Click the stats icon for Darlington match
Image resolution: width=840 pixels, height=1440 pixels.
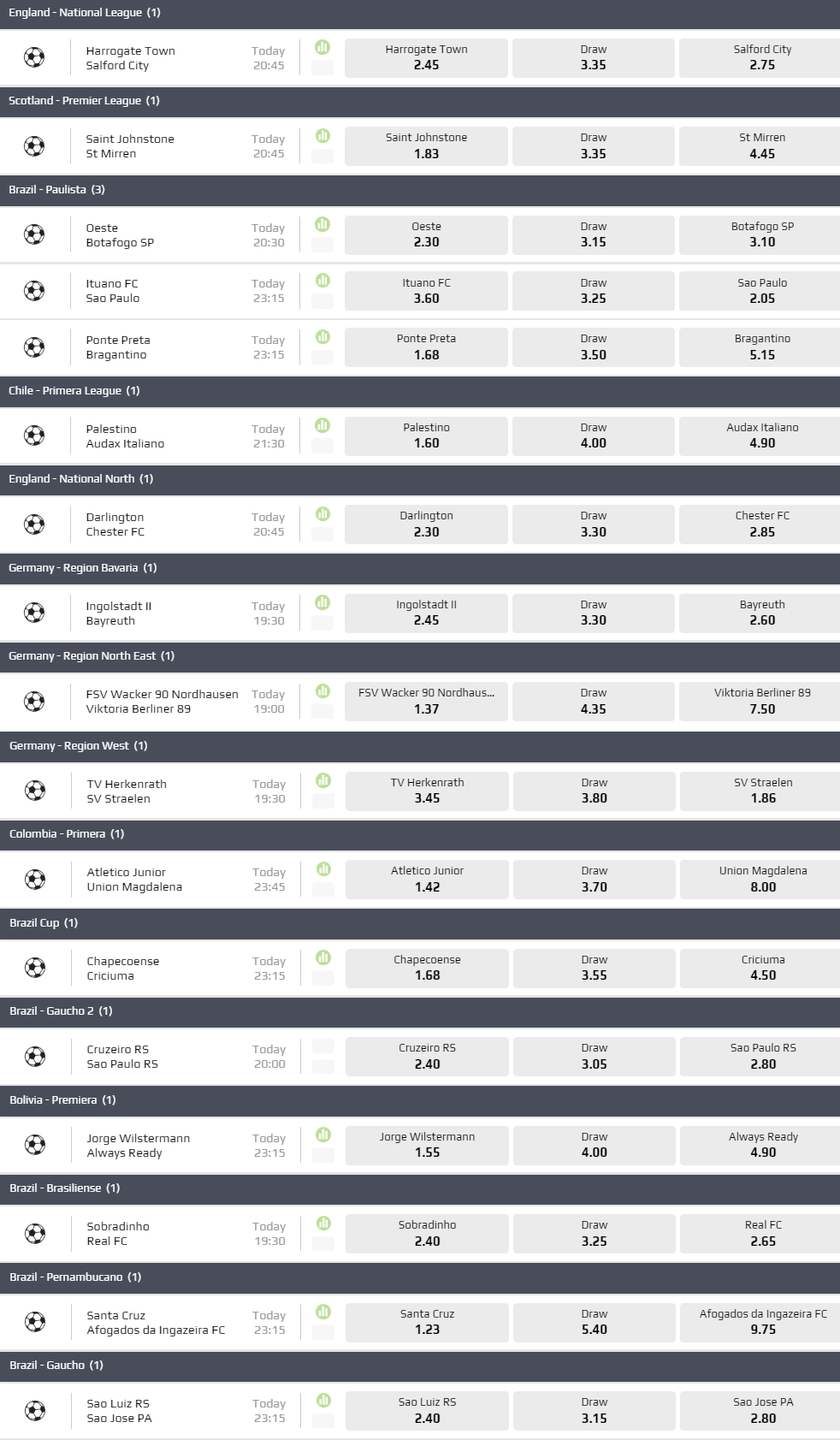322,513
